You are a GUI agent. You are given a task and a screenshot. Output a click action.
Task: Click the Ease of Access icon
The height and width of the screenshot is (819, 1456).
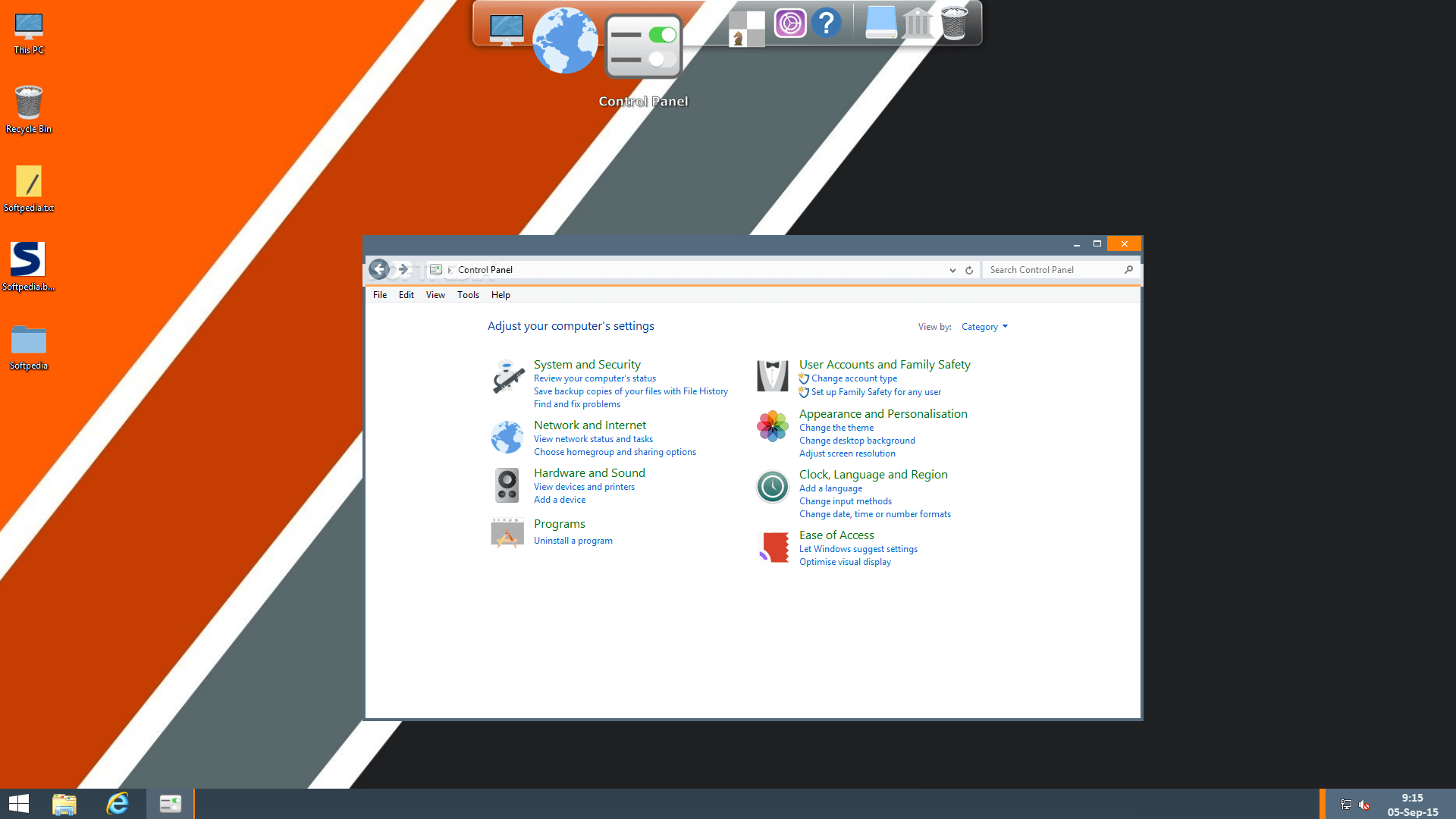pyautogui.click(x=773, y=547)
